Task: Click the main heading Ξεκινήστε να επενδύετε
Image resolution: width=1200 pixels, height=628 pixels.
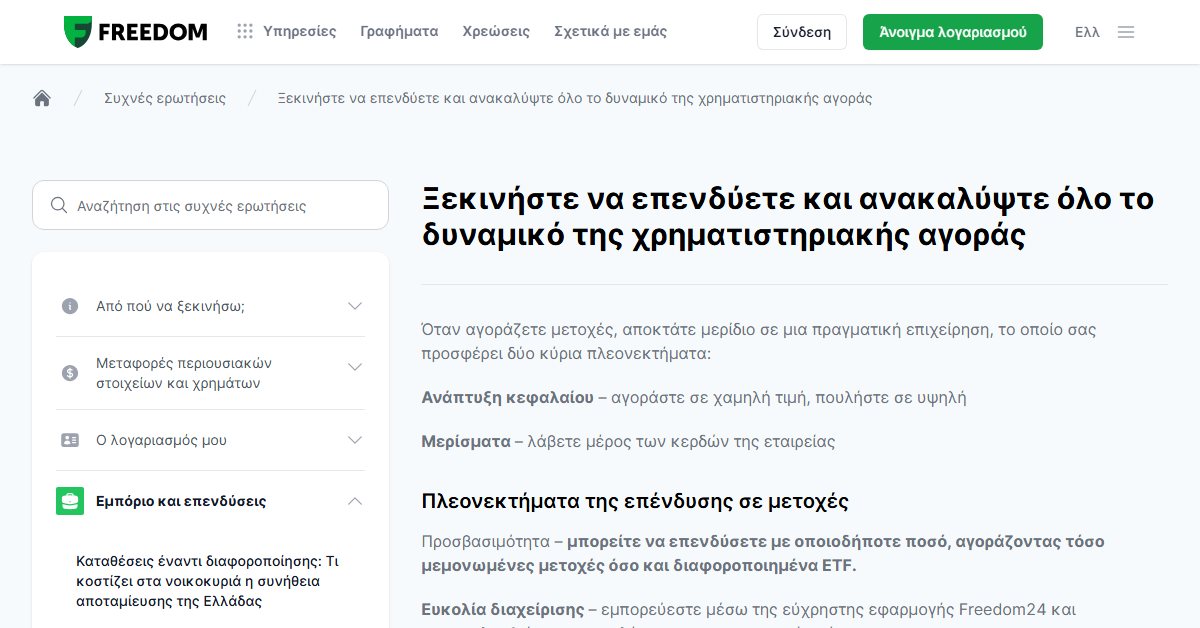Action: pyautogui.click(x=788, y=216)
